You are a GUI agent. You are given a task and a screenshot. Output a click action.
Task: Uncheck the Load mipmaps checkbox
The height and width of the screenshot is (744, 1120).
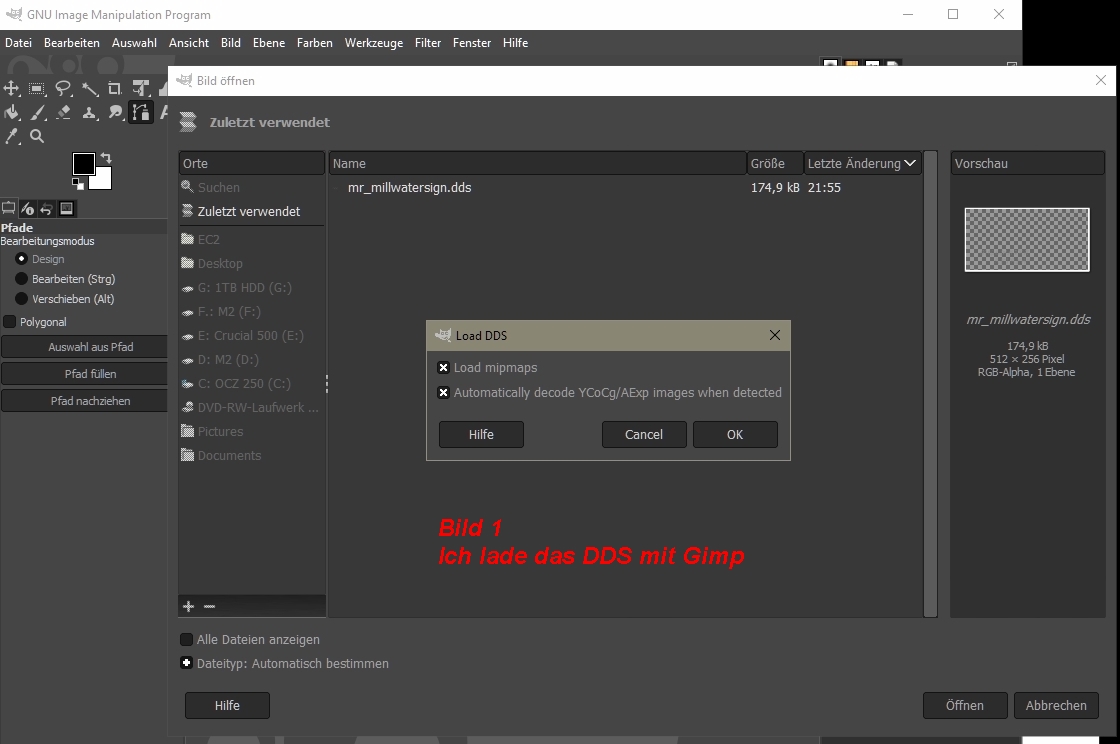pos(443,368)
